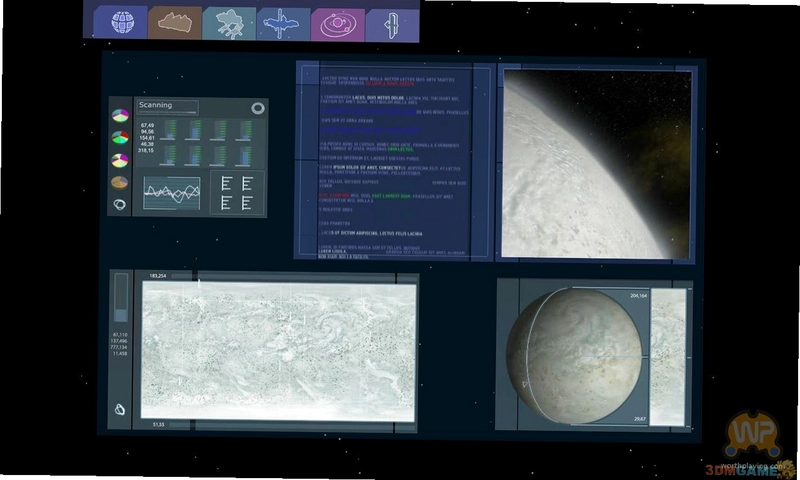Screen dimensions: 800x480
Task: Open the waveform graph in Scanning panel
Action: 172,193
